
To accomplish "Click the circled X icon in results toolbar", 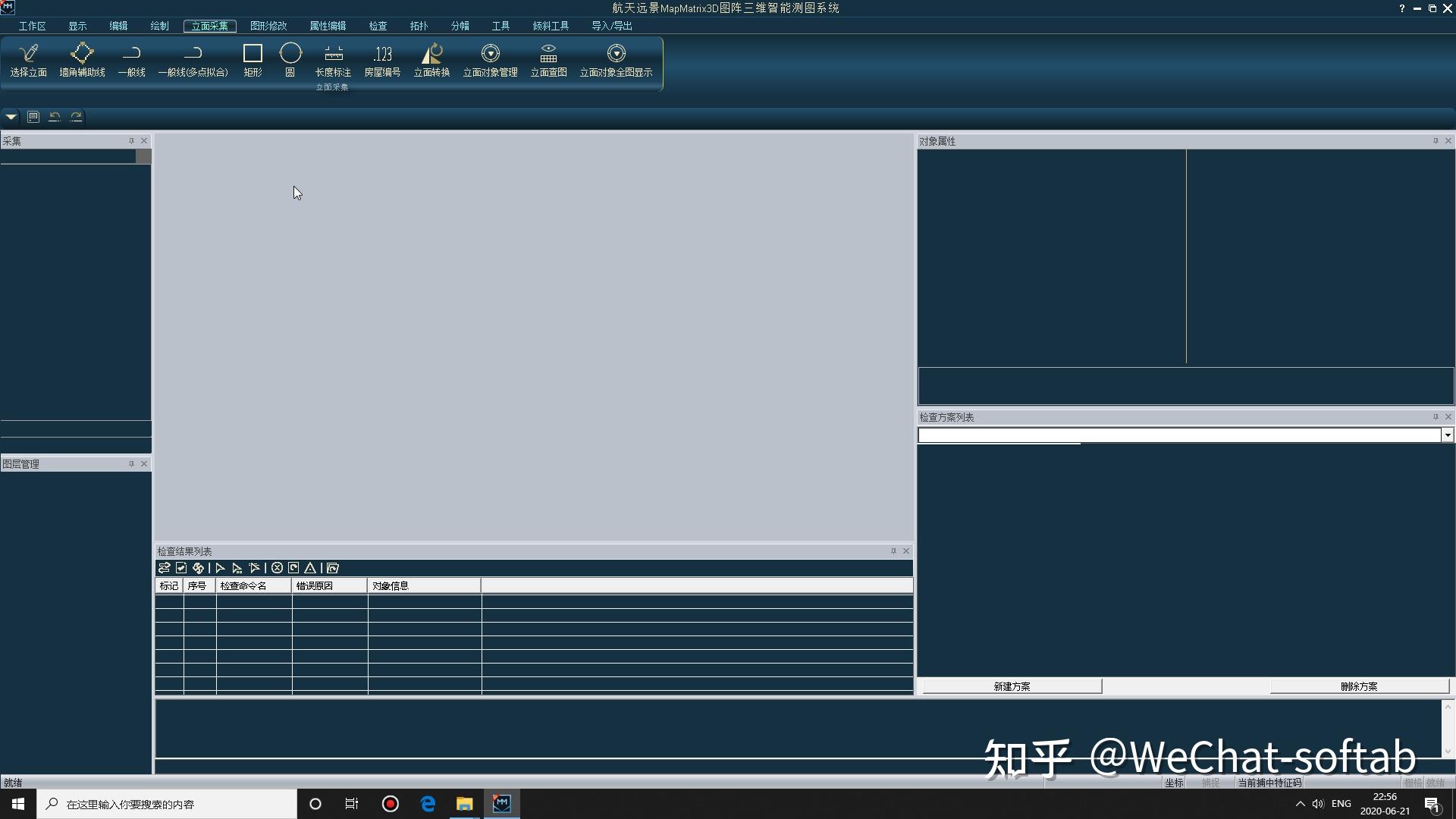I will coord(277,568).
